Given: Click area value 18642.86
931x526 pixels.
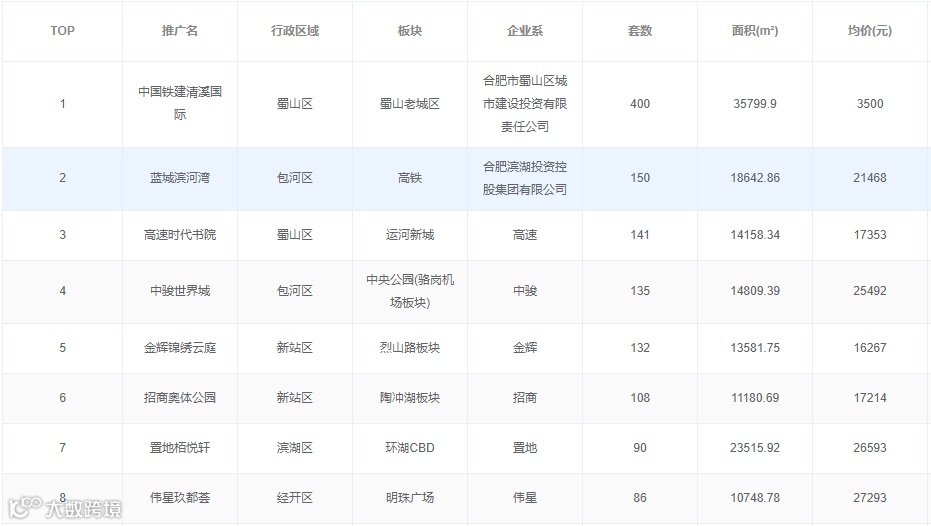Looking at the screenshot, I should pos(755,178).
